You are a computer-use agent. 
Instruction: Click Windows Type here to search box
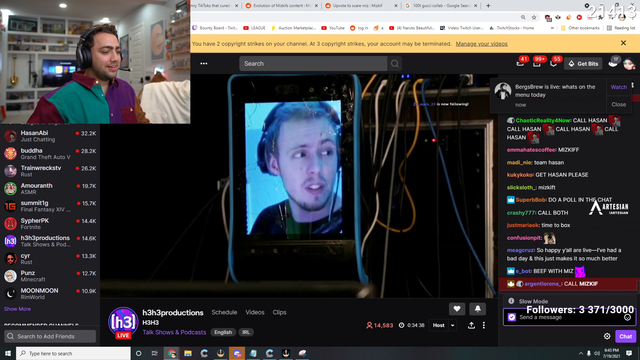pyautogui.click(x=73, y=353)
